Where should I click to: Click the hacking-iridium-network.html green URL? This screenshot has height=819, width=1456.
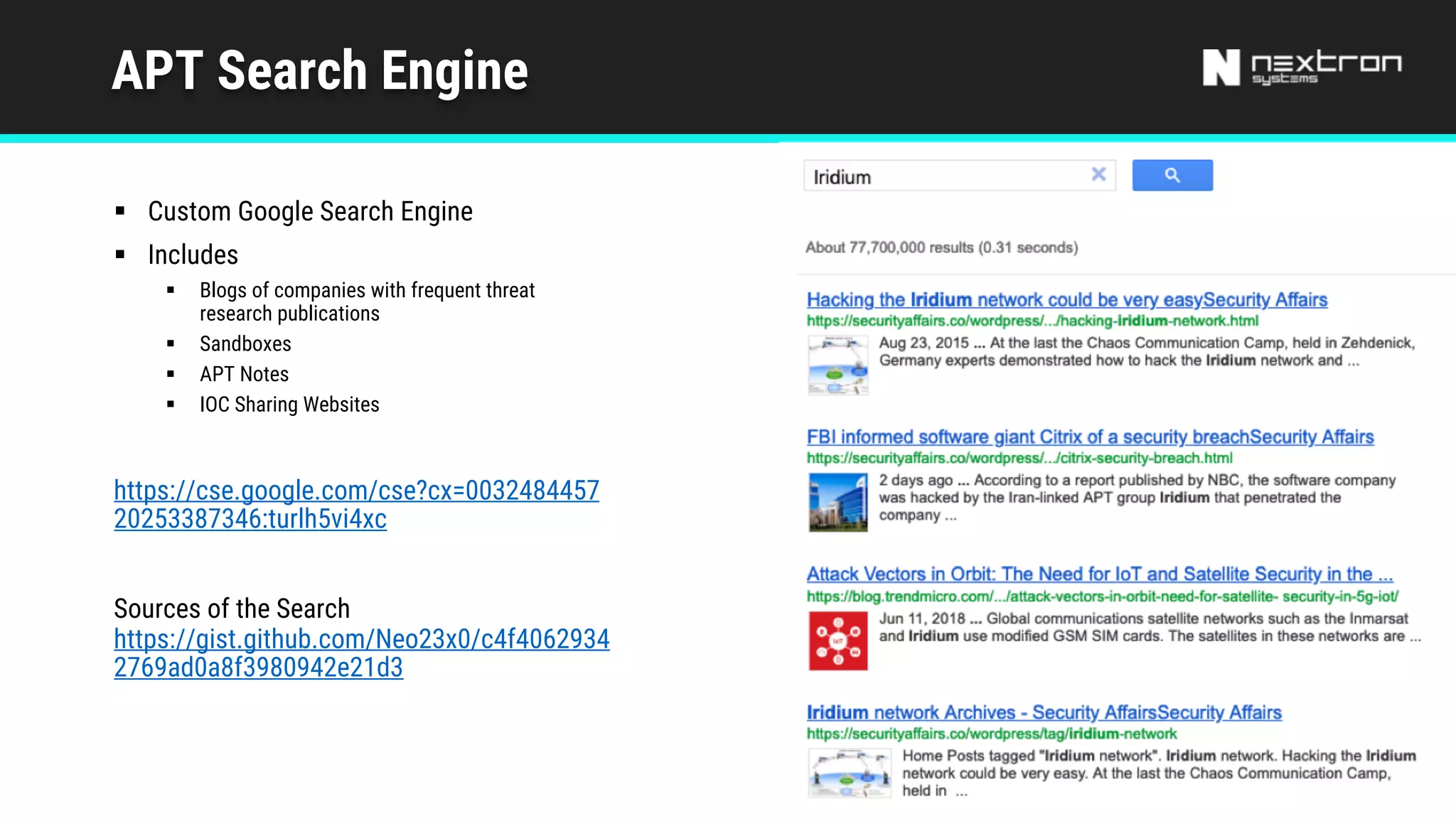click(1032, 321)
